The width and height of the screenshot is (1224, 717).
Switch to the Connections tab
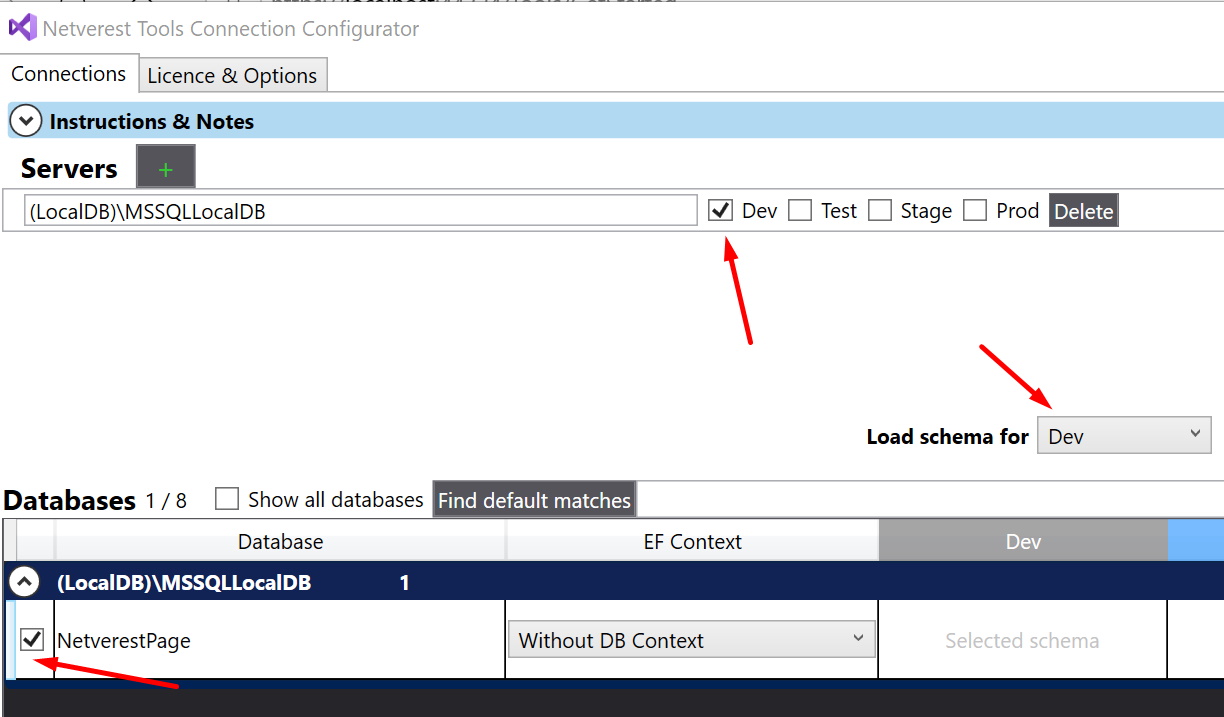click(x=69, y=74)
